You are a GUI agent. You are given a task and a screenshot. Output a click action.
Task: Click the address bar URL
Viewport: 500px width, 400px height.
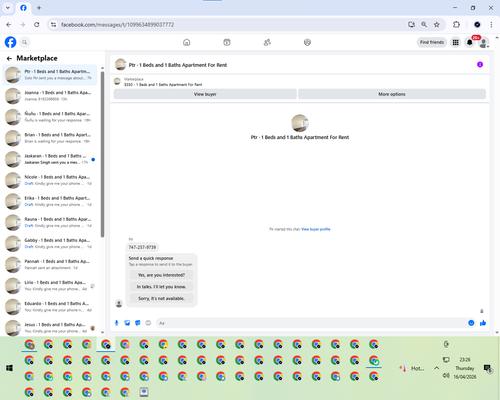[117, 25]
